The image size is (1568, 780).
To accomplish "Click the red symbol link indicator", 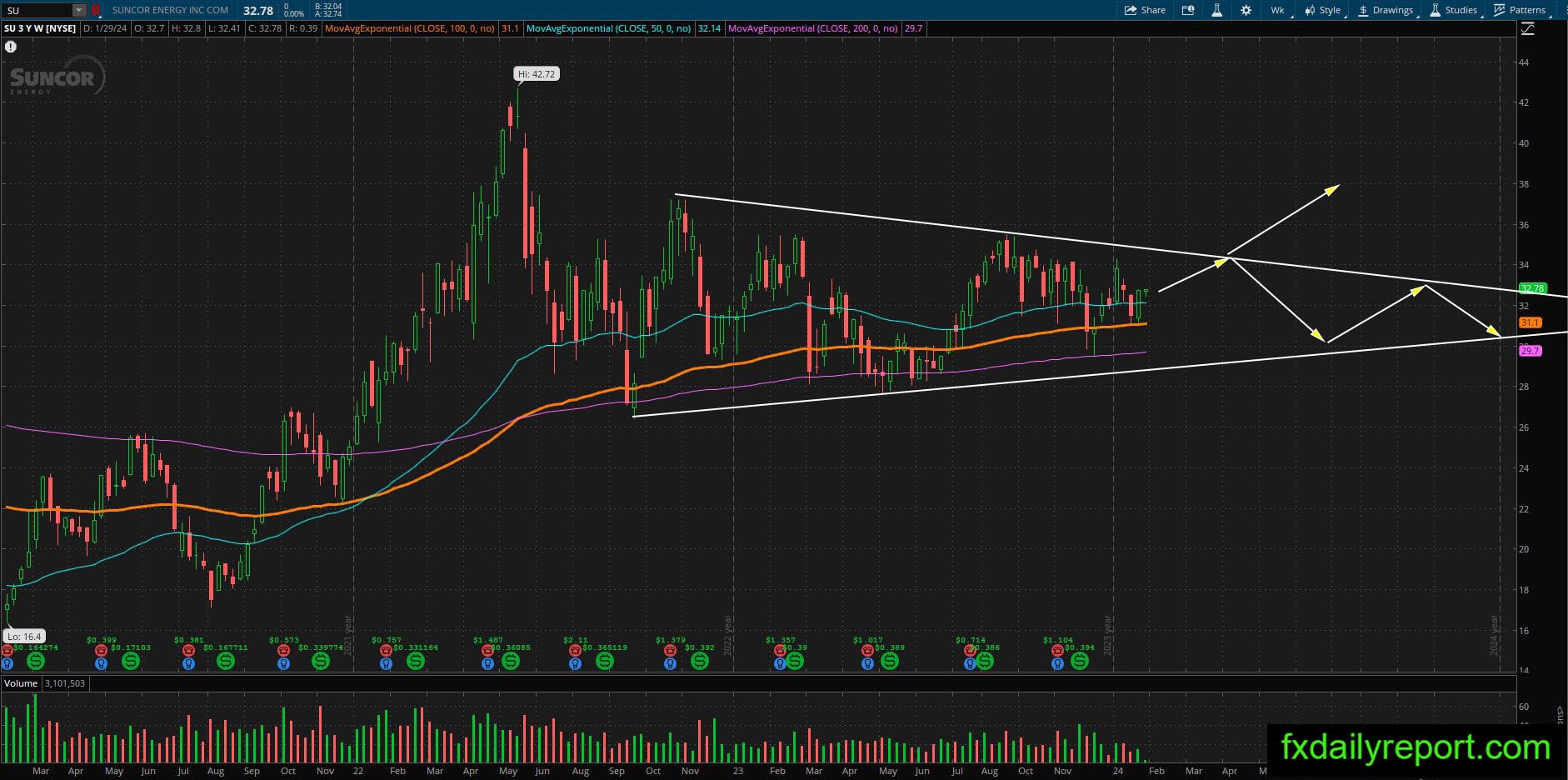I will (x=96, y=10).
